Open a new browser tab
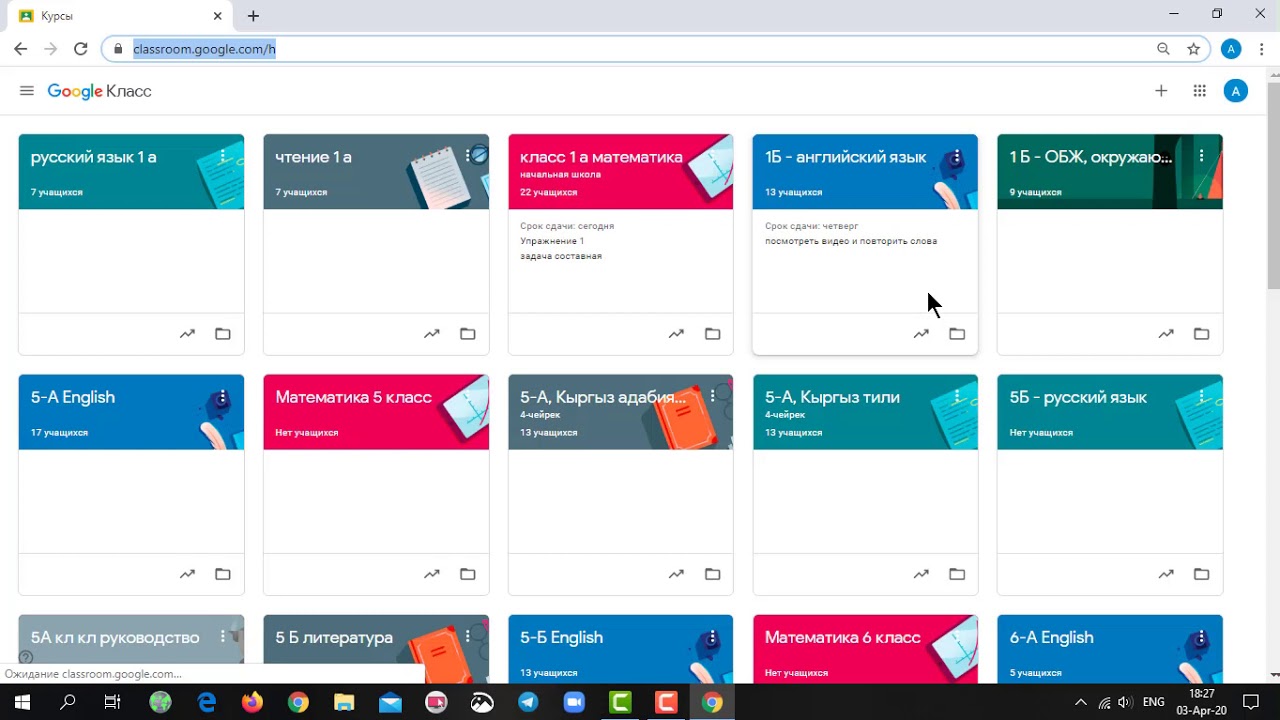 253,16
